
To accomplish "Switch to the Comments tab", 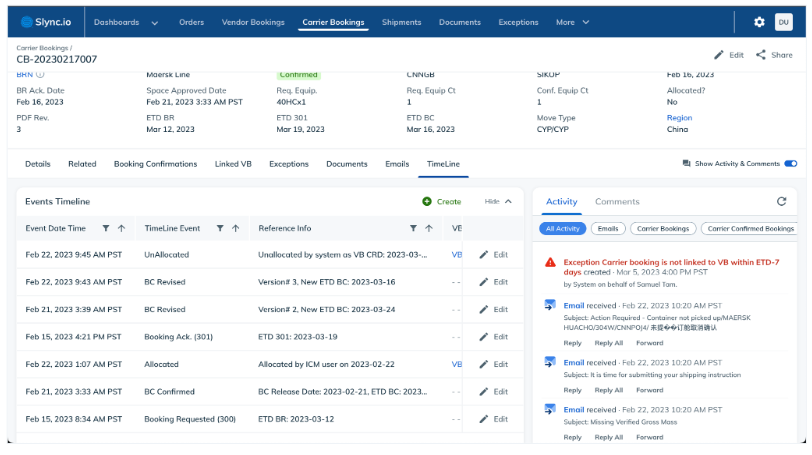I will coord(617,202).
